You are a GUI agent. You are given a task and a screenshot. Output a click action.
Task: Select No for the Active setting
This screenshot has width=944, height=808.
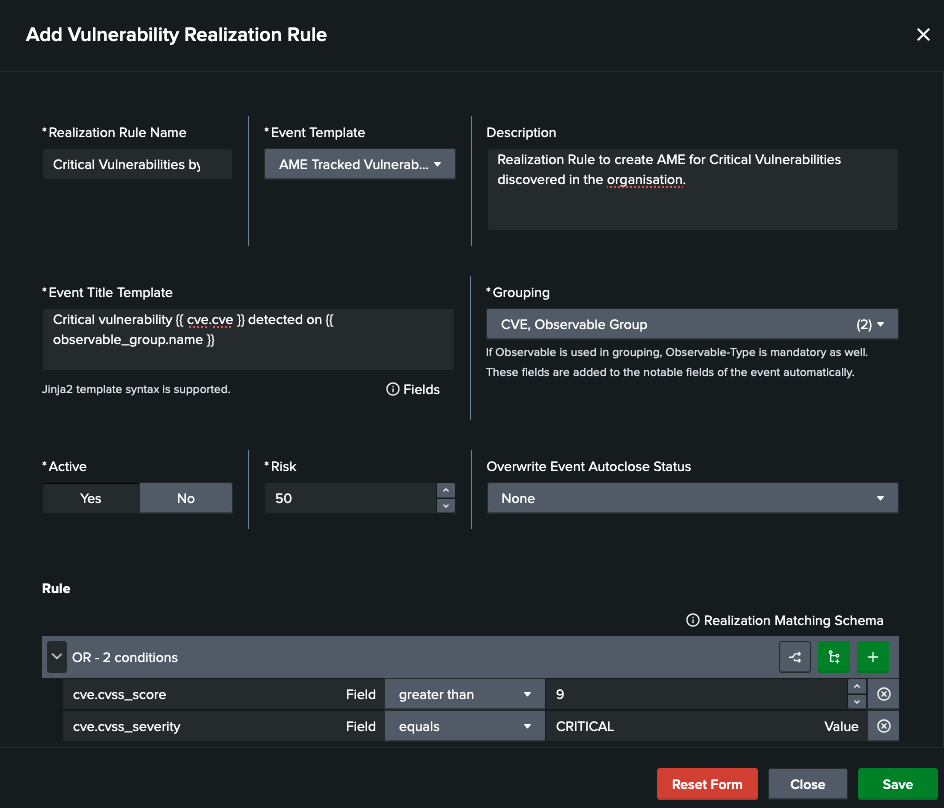coord(185,497)
